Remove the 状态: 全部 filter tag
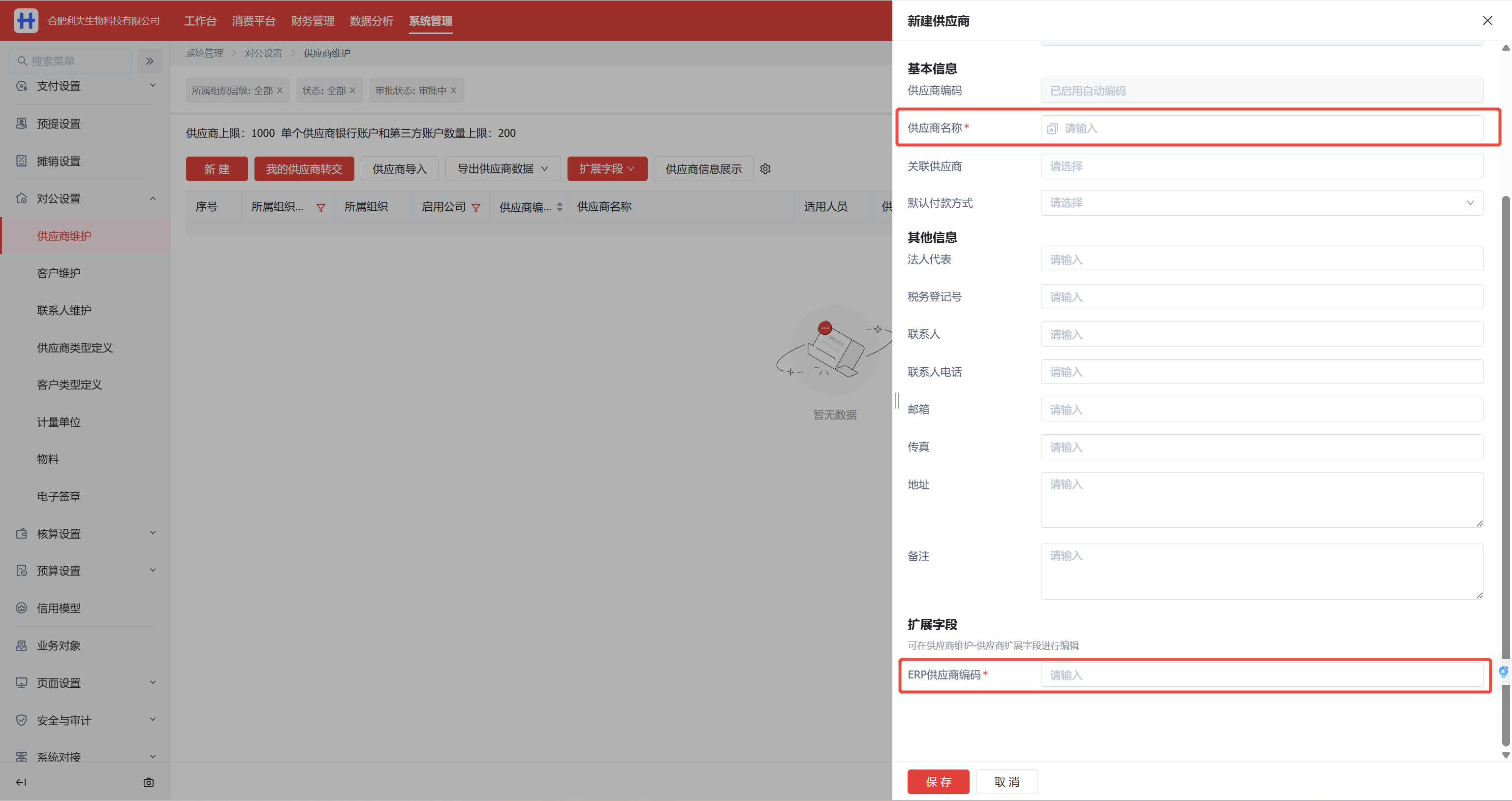Viewport: 1512px width, 801px height. [353, 91]
